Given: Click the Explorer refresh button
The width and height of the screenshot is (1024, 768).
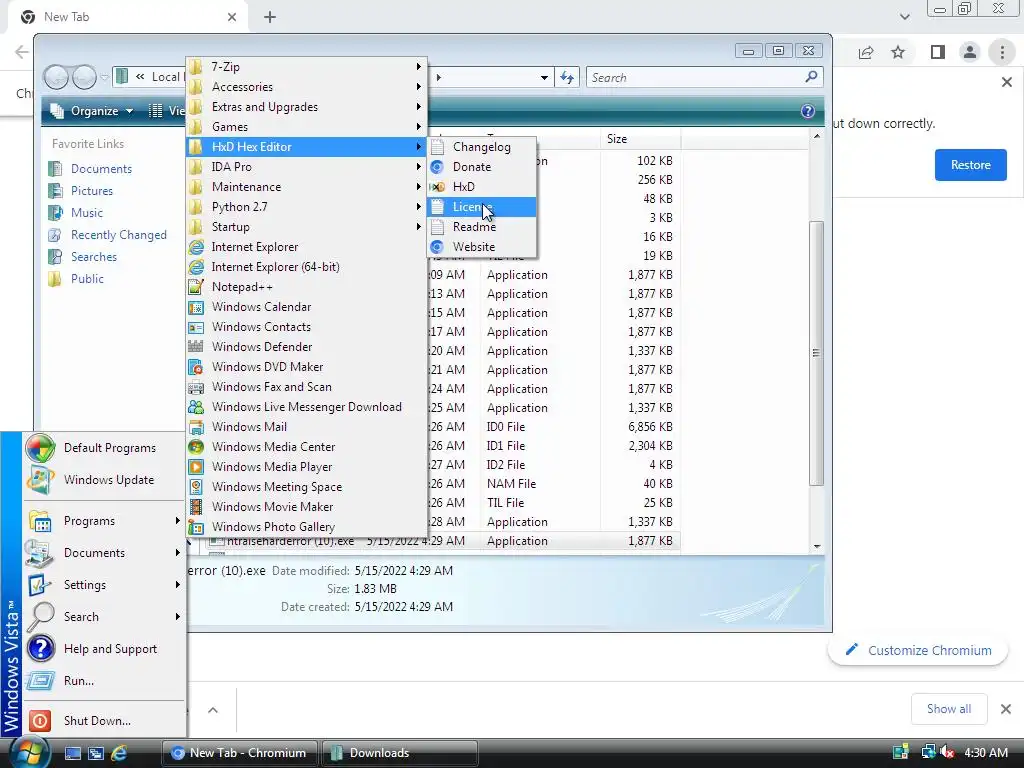Looking at the screenshot, I should click(567, 78).
